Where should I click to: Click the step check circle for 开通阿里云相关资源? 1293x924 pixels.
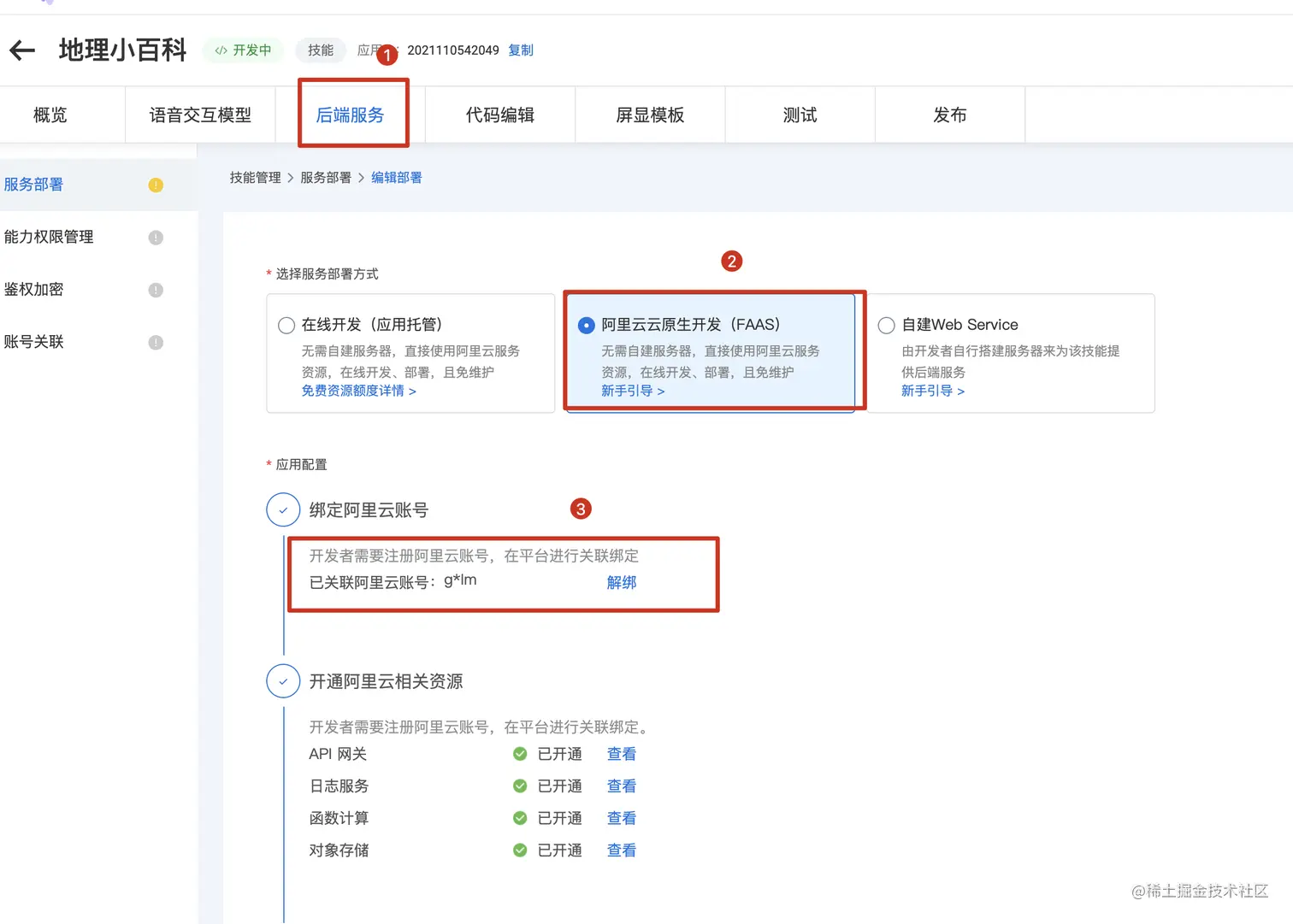coord(283,681)
